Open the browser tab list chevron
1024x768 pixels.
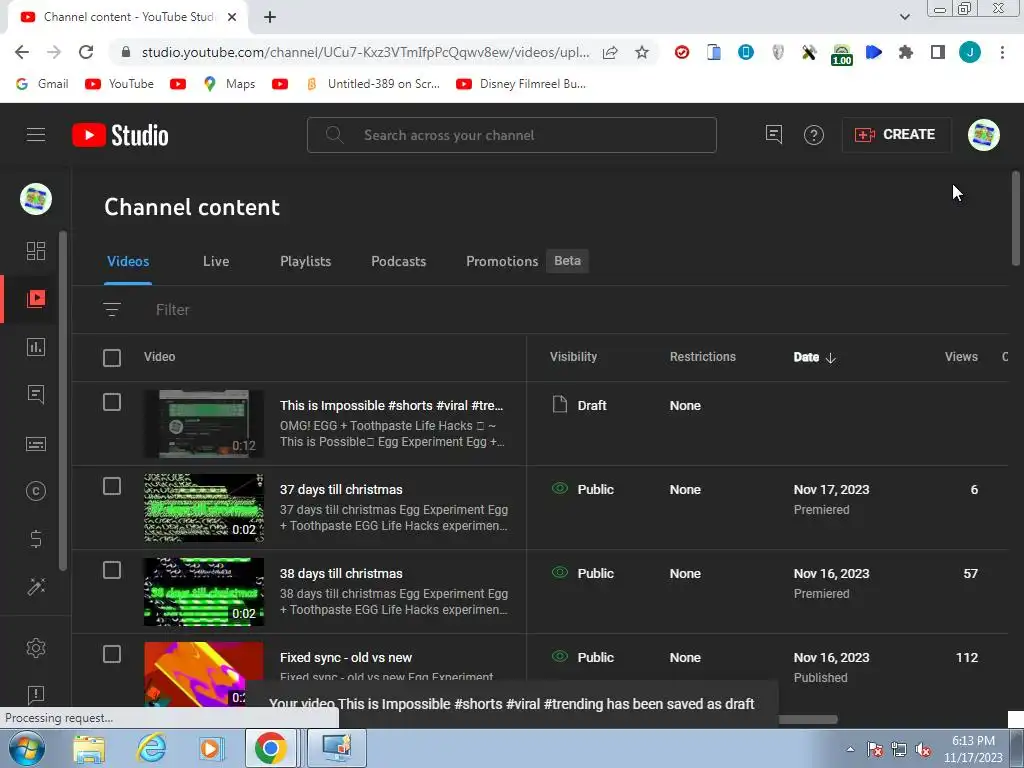(x=904, y=17)
